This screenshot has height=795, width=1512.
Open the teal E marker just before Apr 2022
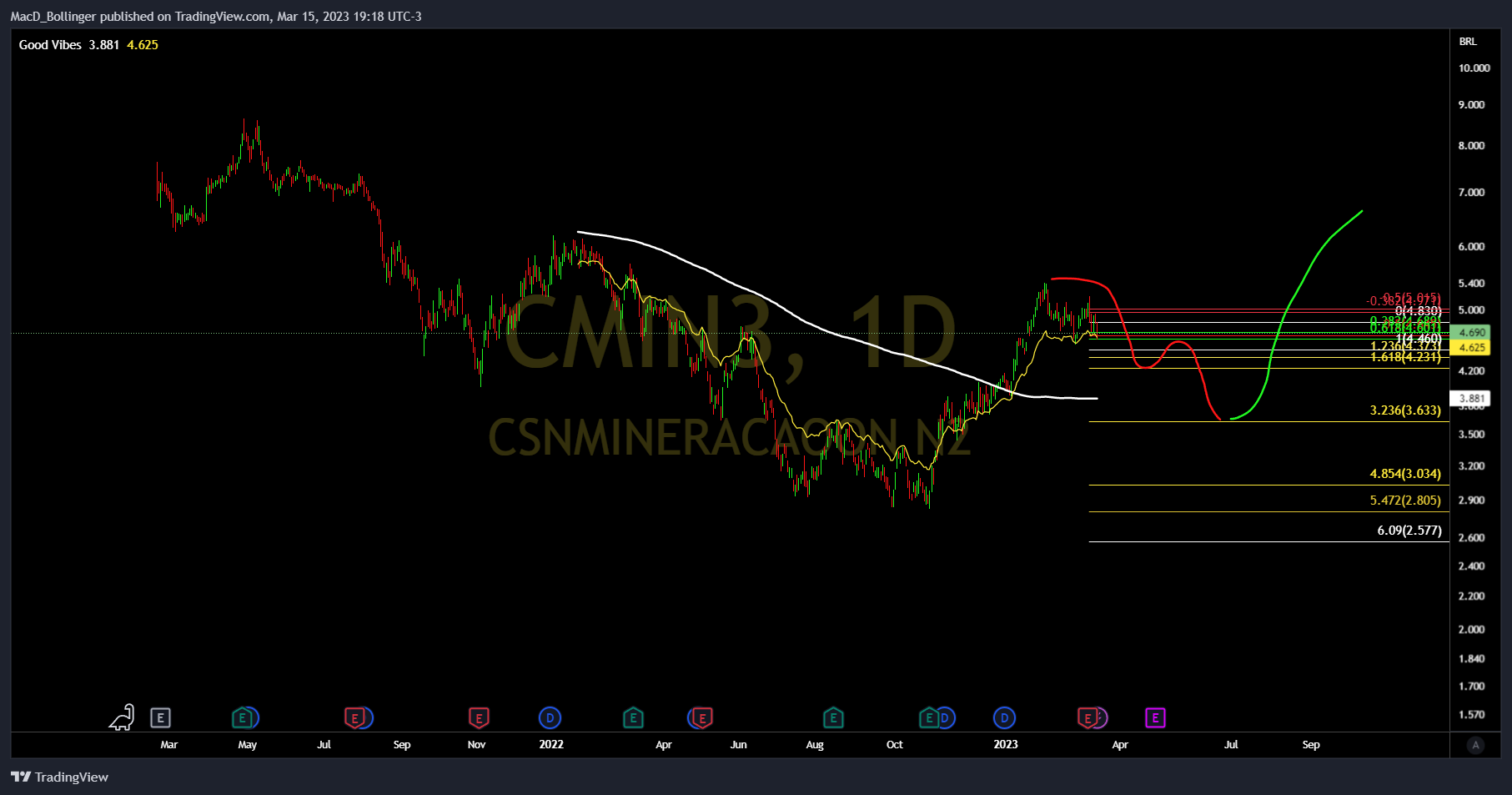pos(633,717)
